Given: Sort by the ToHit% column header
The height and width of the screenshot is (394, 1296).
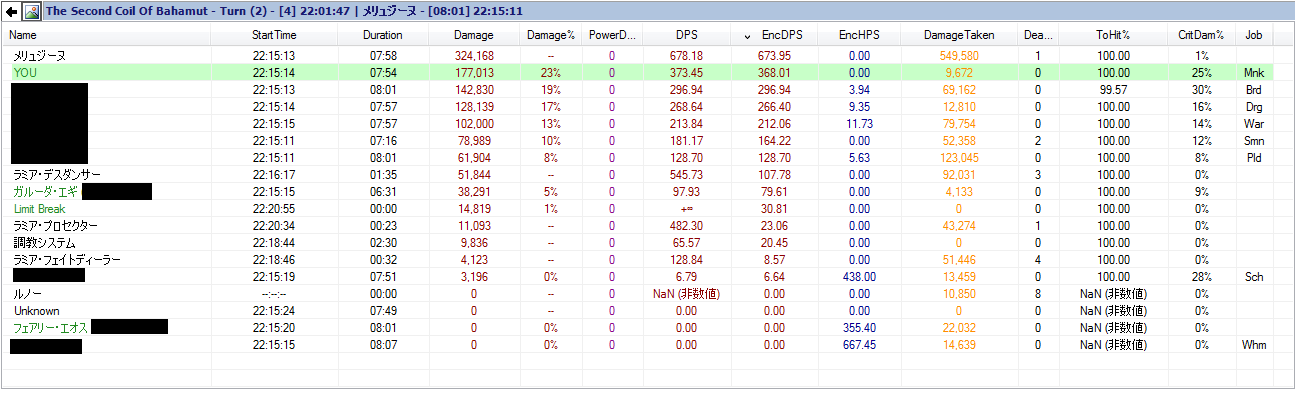Looking at the screenshot, I should [1112, 35].
